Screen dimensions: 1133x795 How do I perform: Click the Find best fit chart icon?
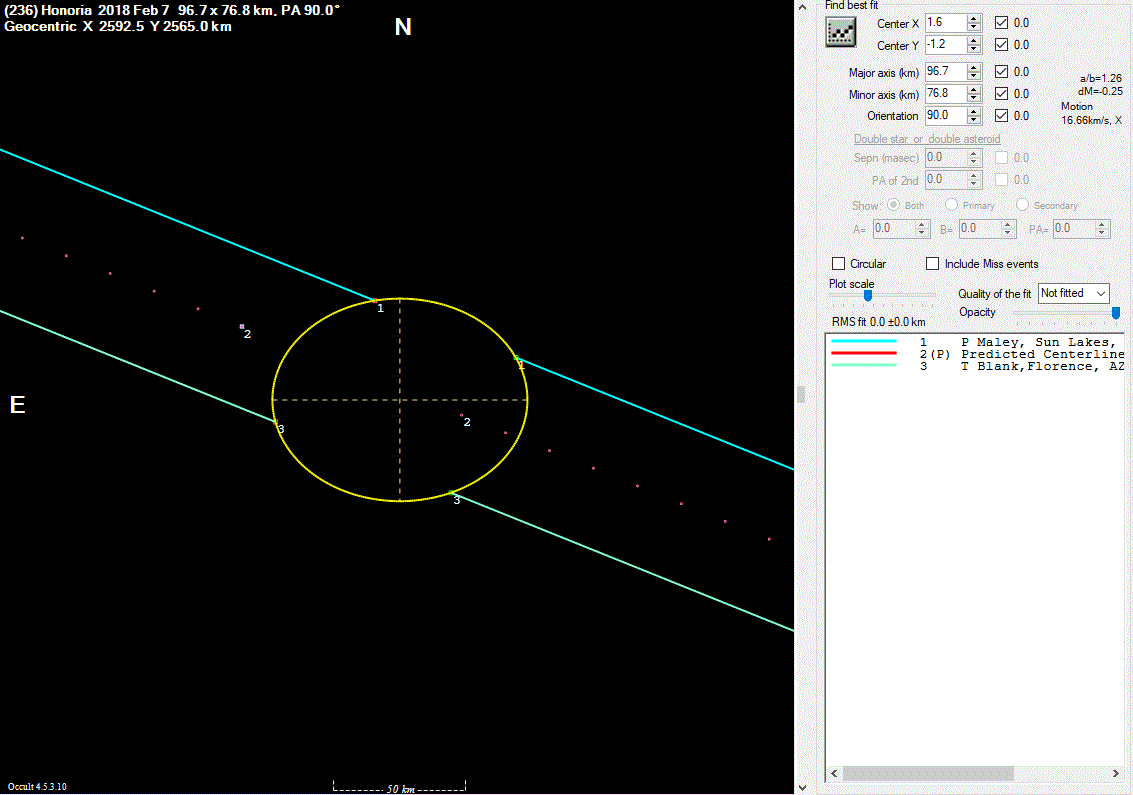(x=842, y=32)
